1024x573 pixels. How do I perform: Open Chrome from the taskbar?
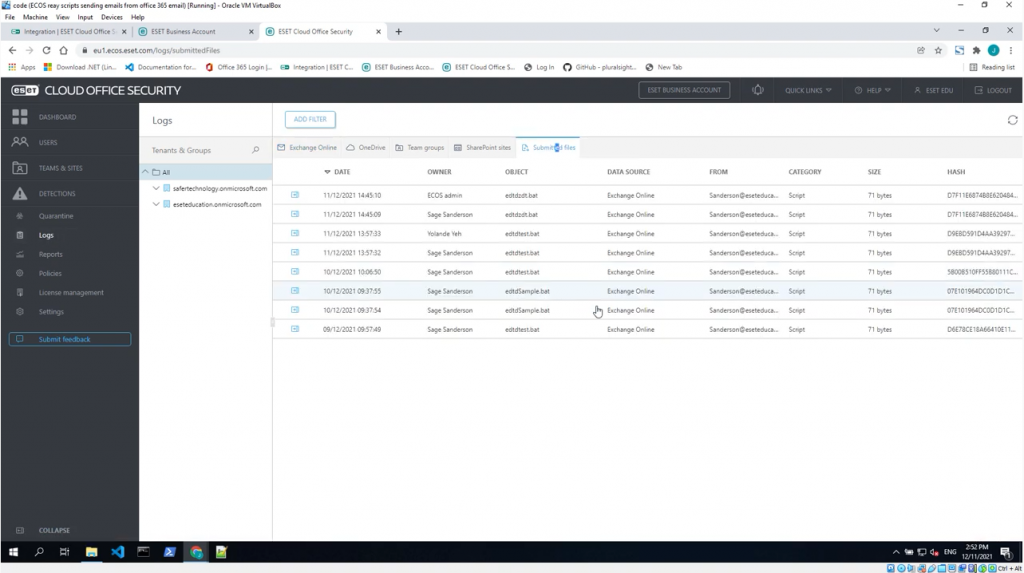coord(196,552)
